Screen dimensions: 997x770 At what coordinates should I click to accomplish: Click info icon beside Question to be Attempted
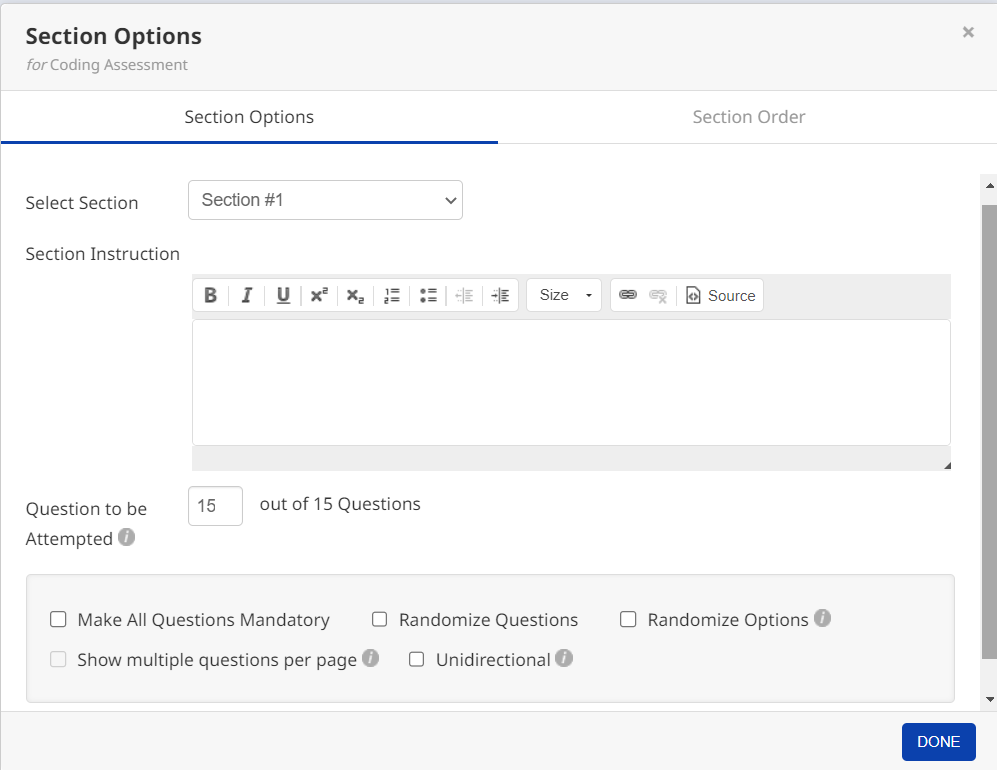coord(127,537)
